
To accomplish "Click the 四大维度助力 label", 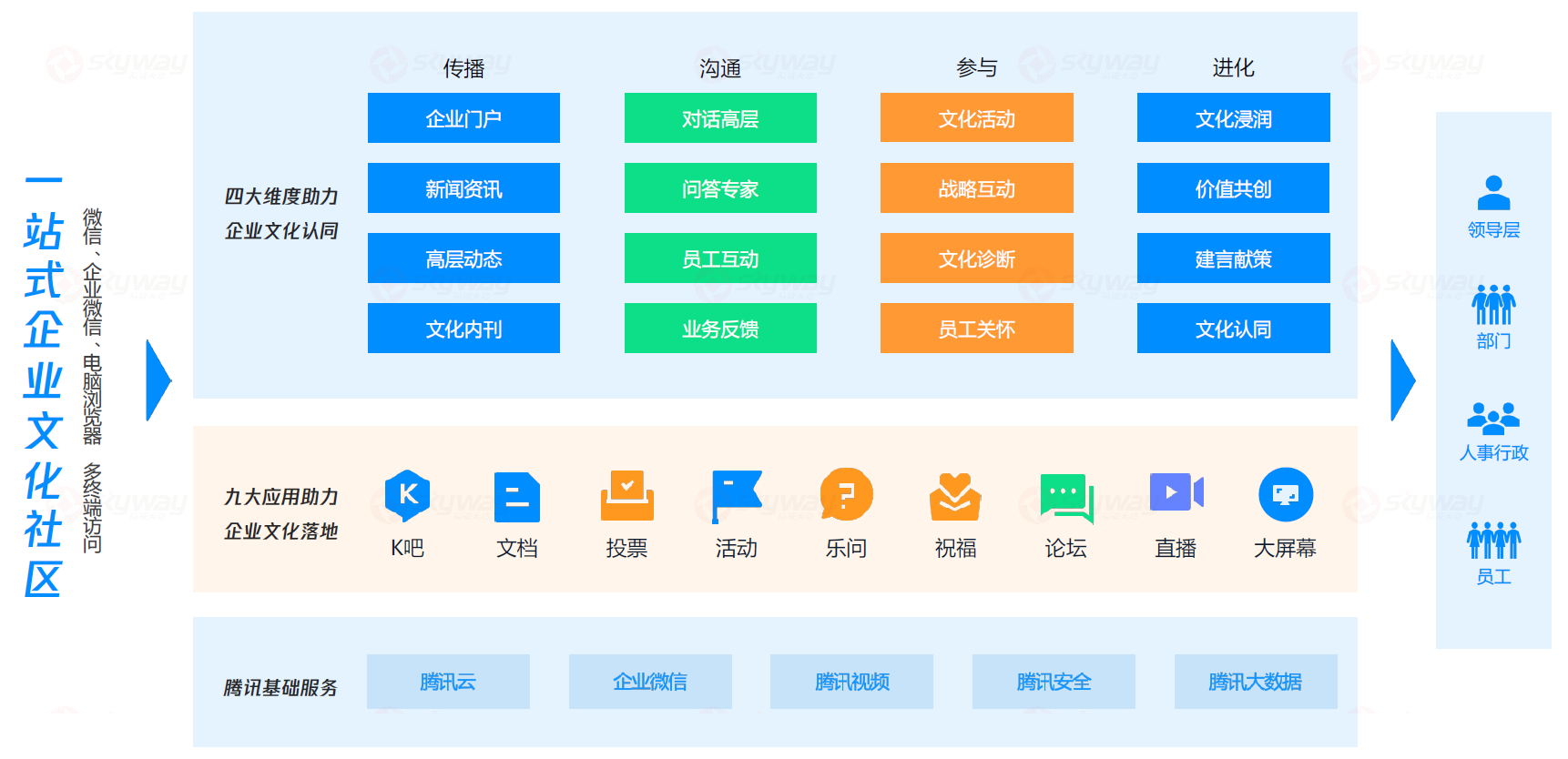I will coord(281,197).
